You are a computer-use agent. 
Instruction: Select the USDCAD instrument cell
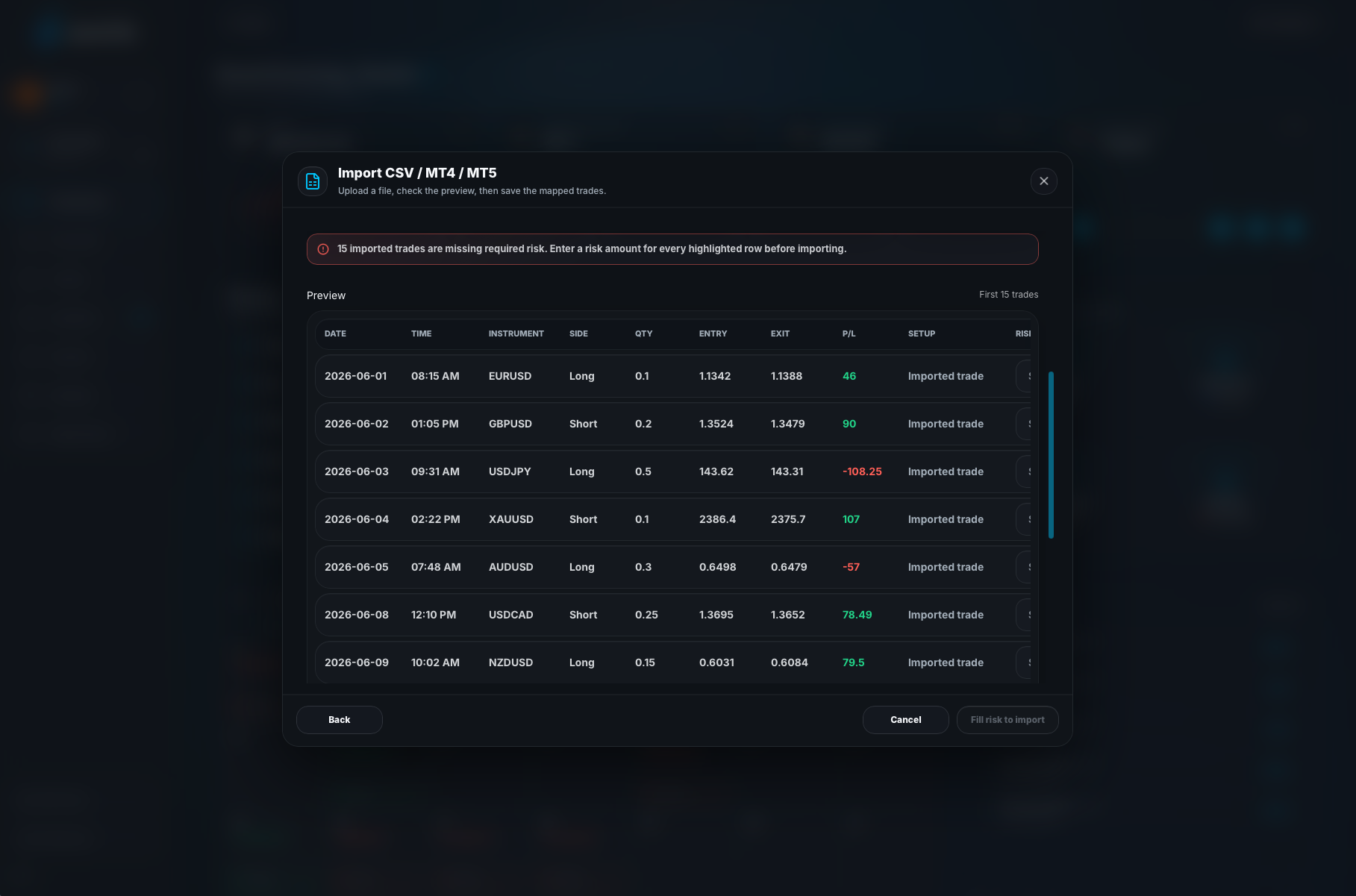click(x=511, y=615)
